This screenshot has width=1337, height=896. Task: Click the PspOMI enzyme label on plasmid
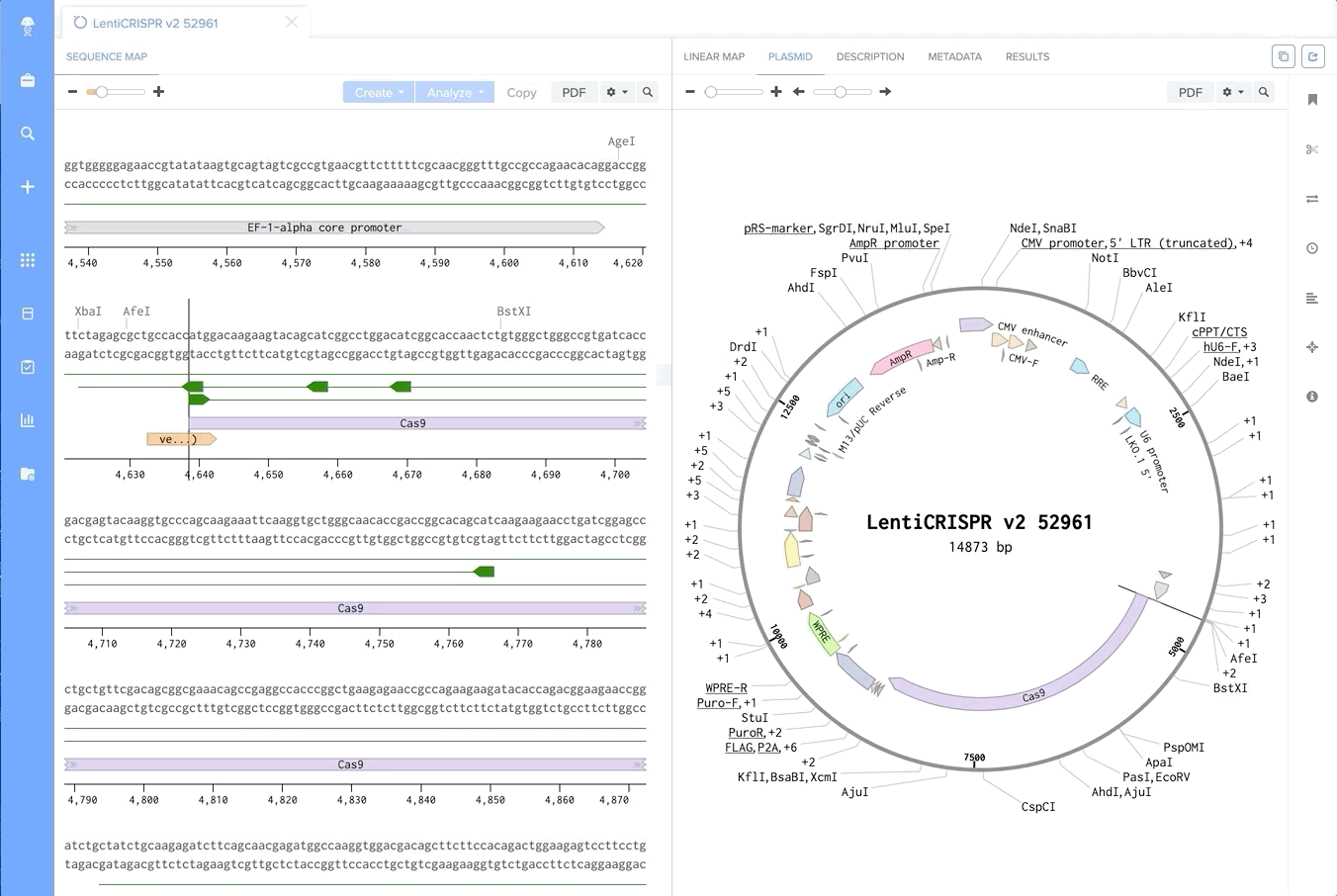click(1184, 748)
